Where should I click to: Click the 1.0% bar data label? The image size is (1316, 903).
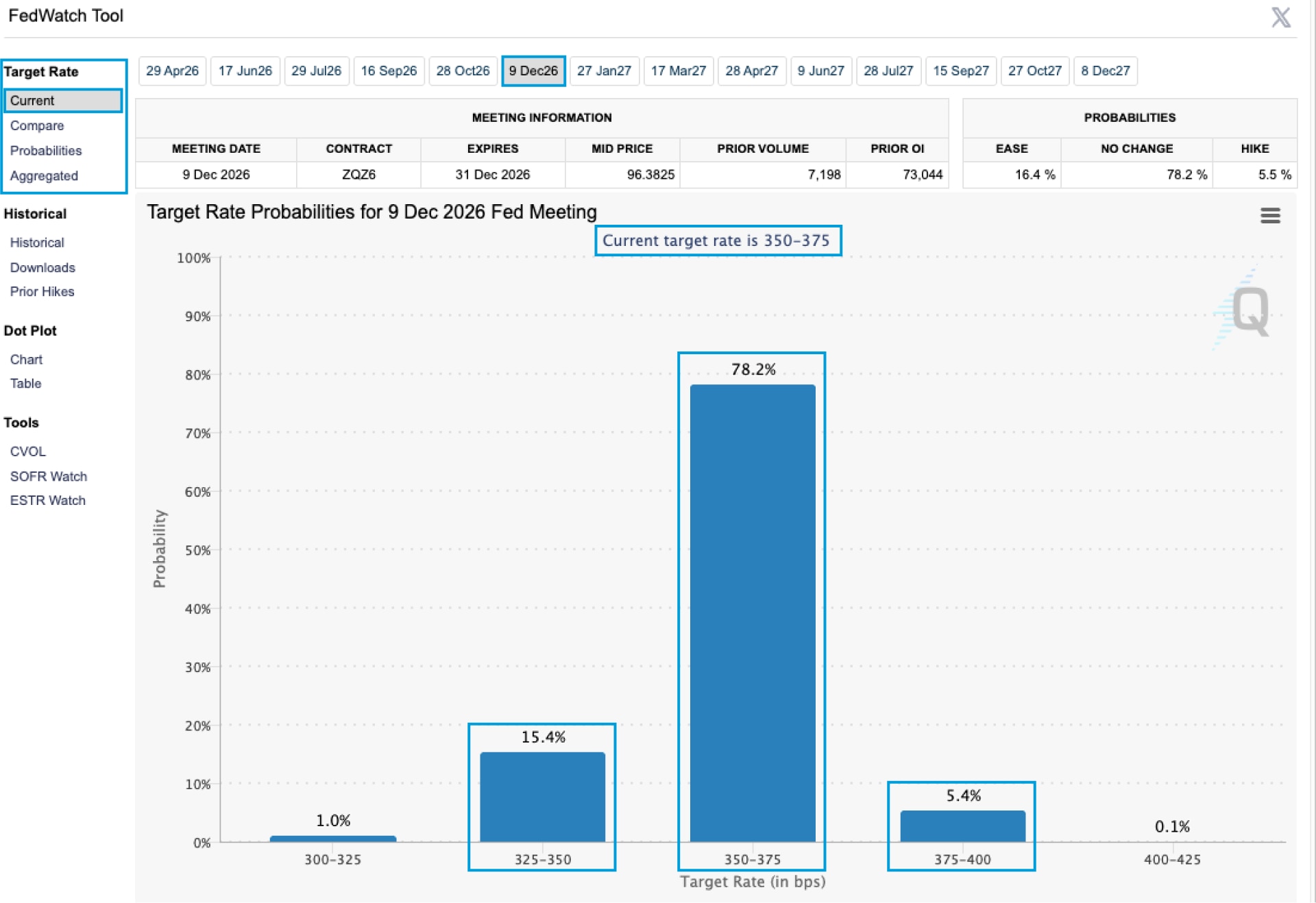coord(333,820)
